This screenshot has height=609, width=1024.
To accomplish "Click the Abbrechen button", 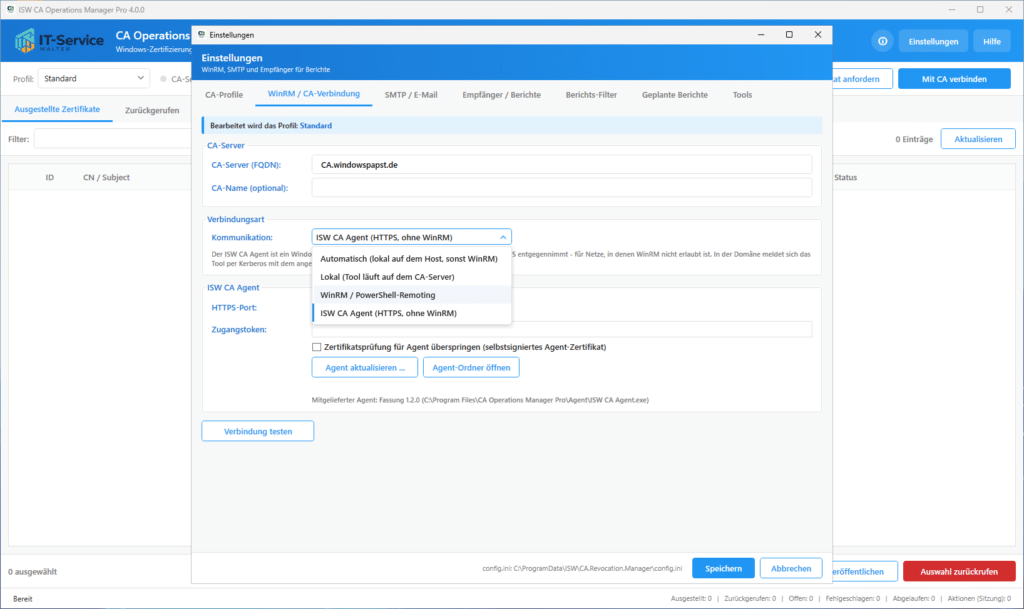I will tap(791, 569).
